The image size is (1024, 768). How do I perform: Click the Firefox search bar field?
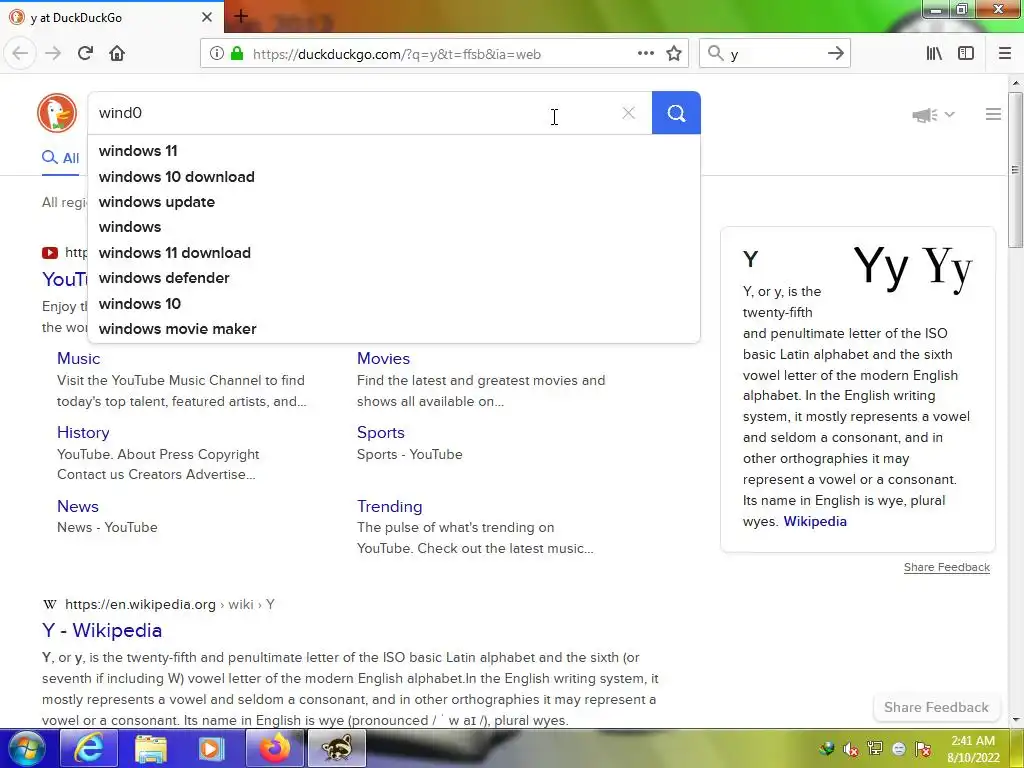775,54
